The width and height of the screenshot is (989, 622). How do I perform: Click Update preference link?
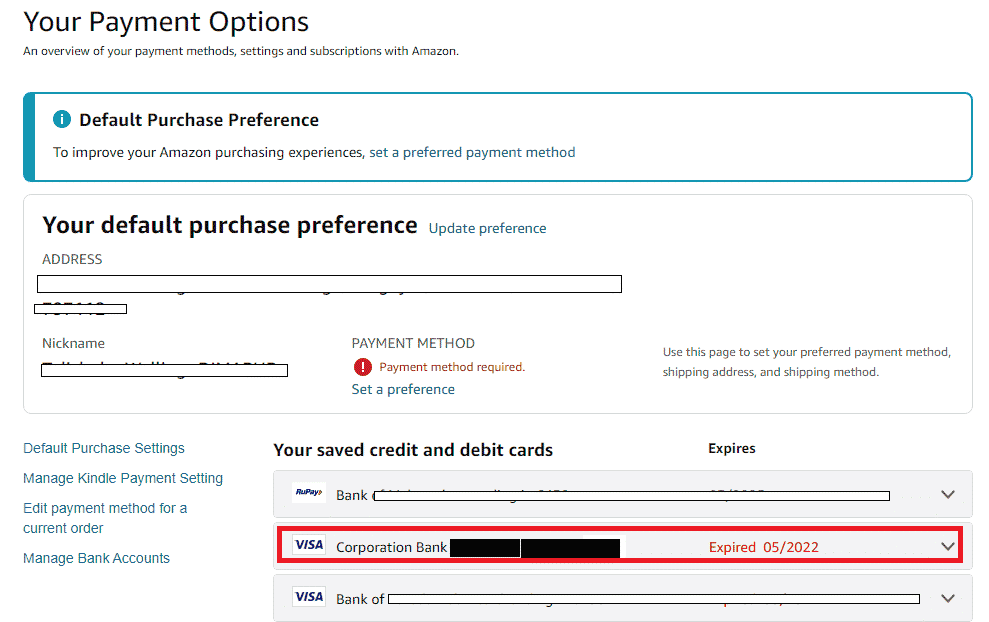(488, 228)
